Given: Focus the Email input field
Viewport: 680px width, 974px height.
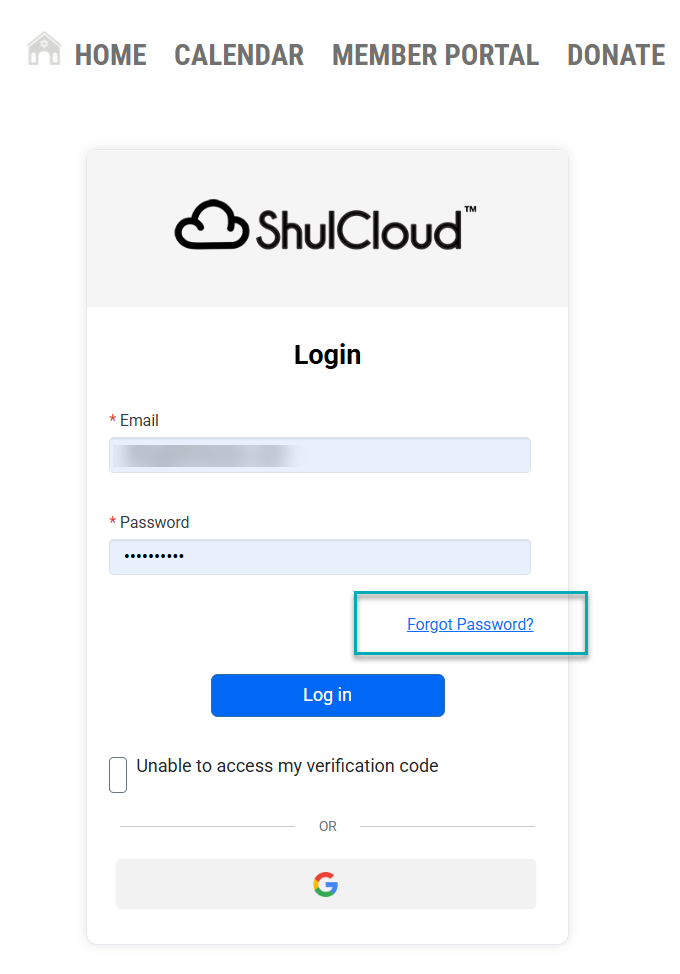Looking at the screenshot, I should (319, 455).
